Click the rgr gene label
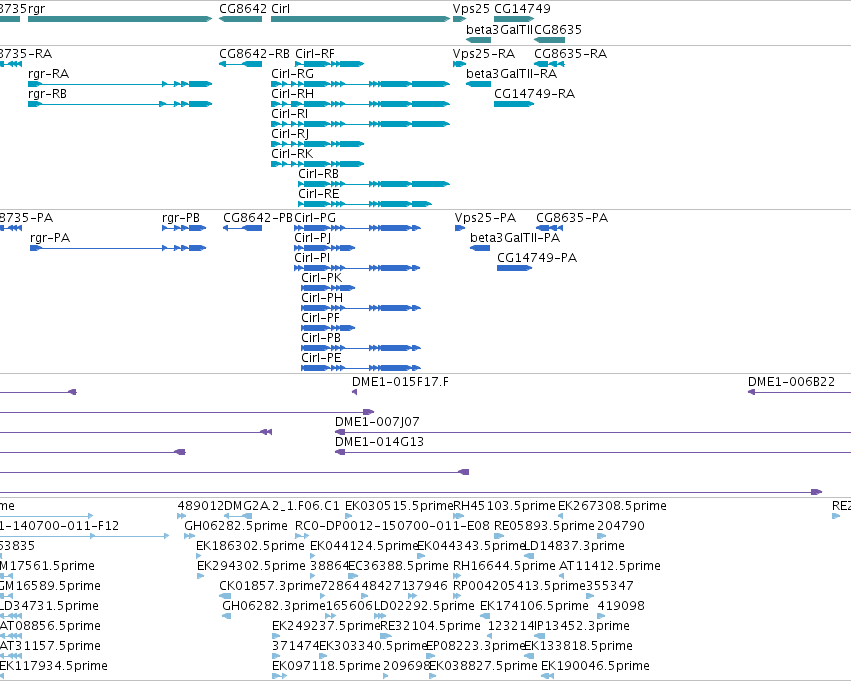The height and width of the screenshot is (681, 851). pos(36,9)
